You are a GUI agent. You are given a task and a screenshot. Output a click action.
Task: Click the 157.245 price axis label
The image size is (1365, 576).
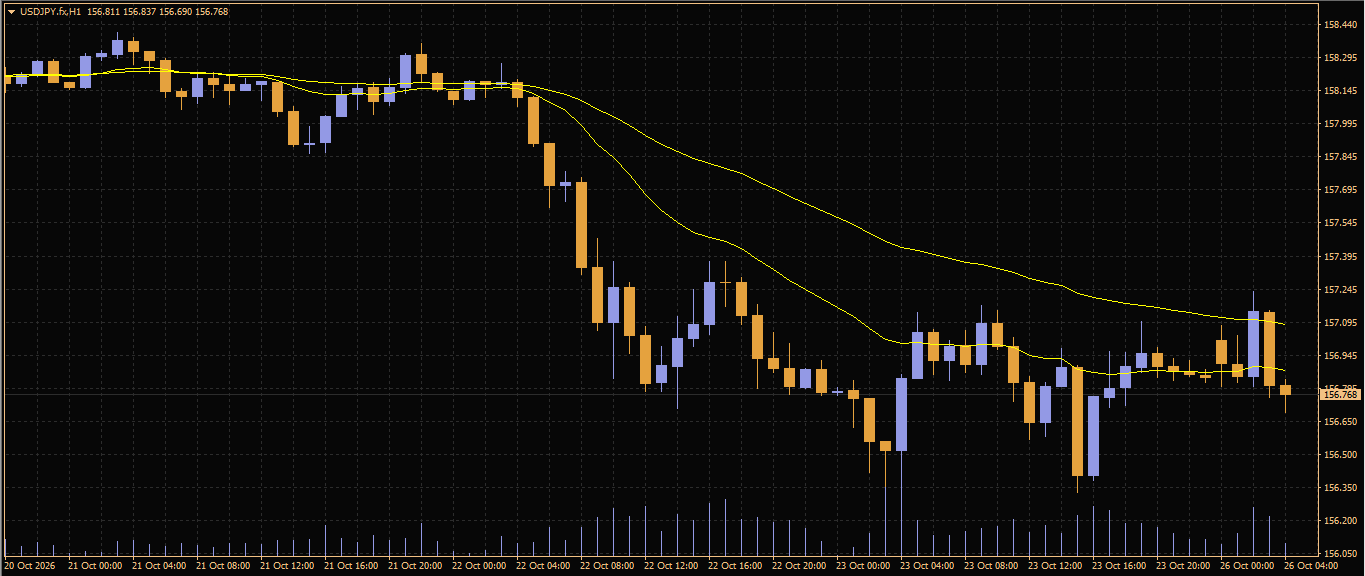pyautogui.click(x=1340, y=290)
